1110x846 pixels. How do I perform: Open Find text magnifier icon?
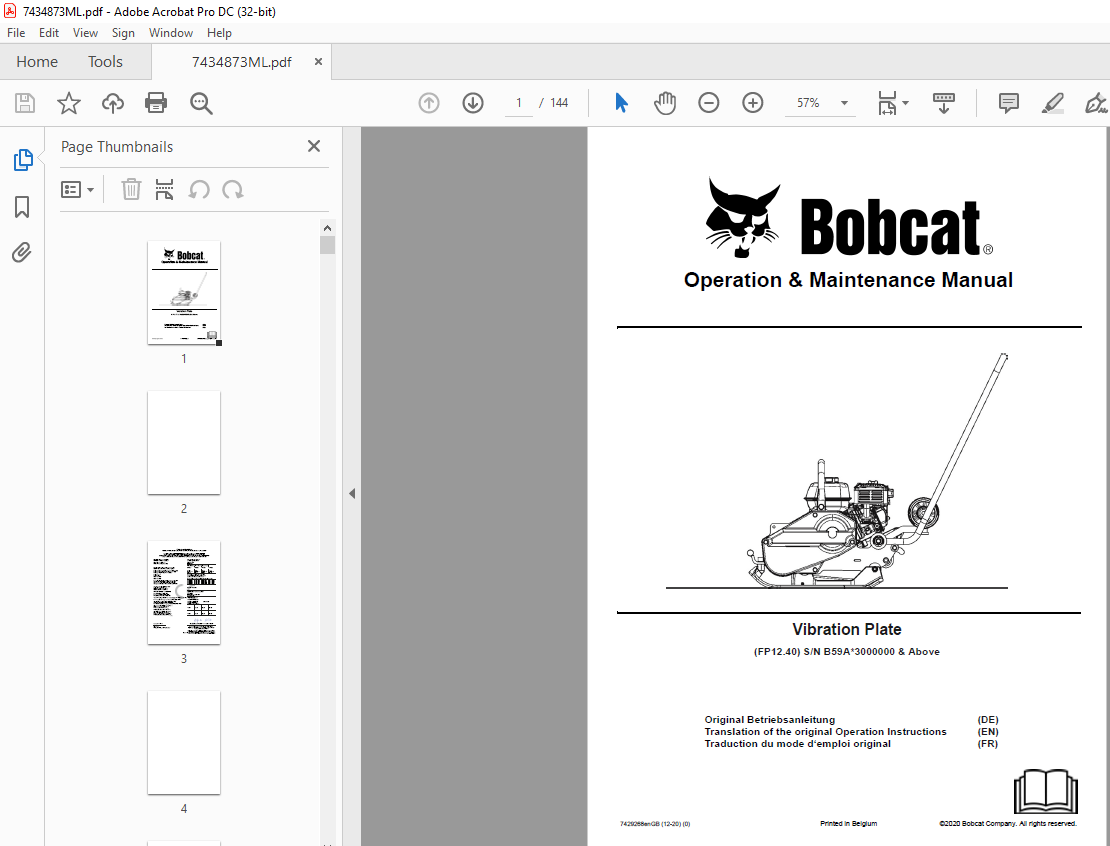click(201, 103)
